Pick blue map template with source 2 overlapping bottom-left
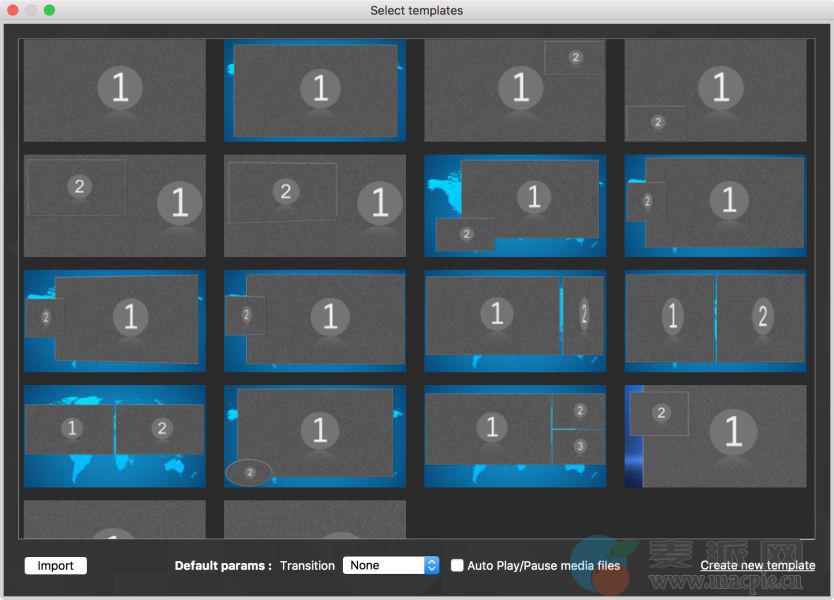Viewport: 834px width, 600px height. tap(515, 205)
